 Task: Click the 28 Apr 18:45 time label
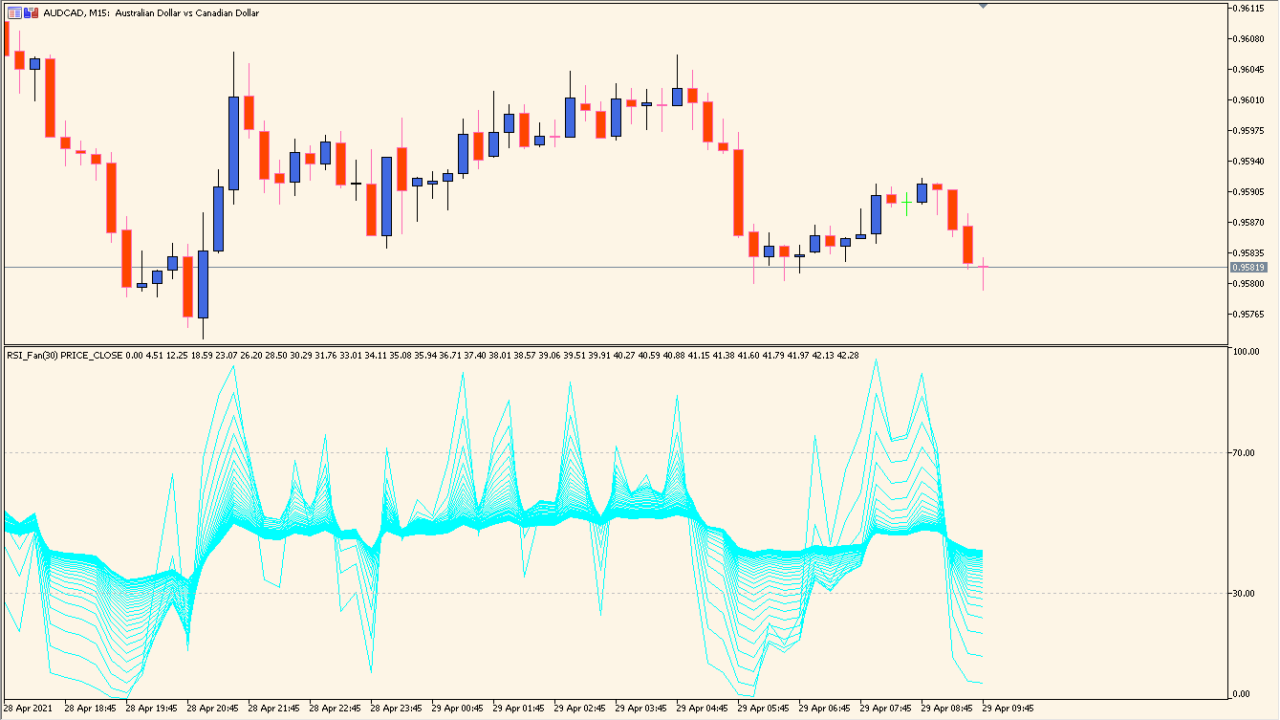(90, 708)
